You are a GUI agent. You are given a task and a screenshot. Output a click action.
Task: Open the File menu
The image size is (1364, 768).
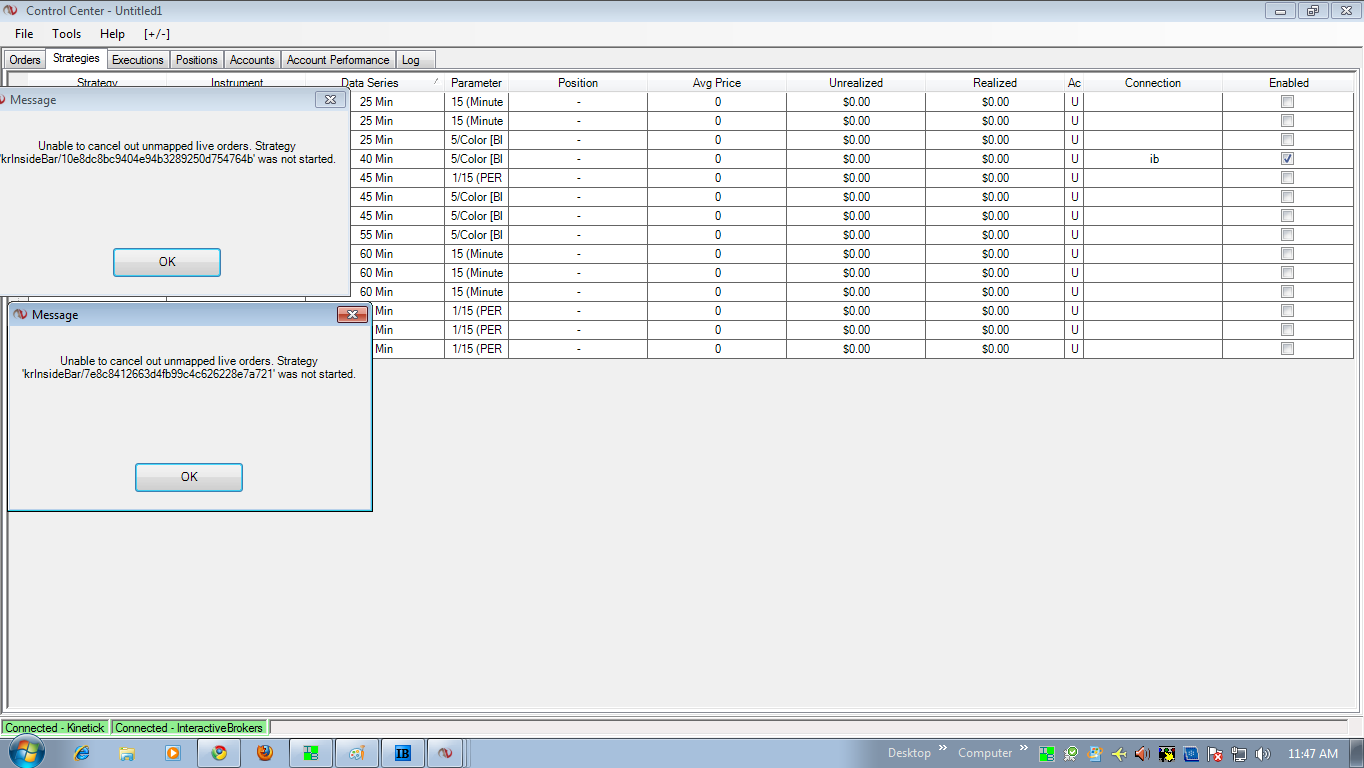pos(24,34)
